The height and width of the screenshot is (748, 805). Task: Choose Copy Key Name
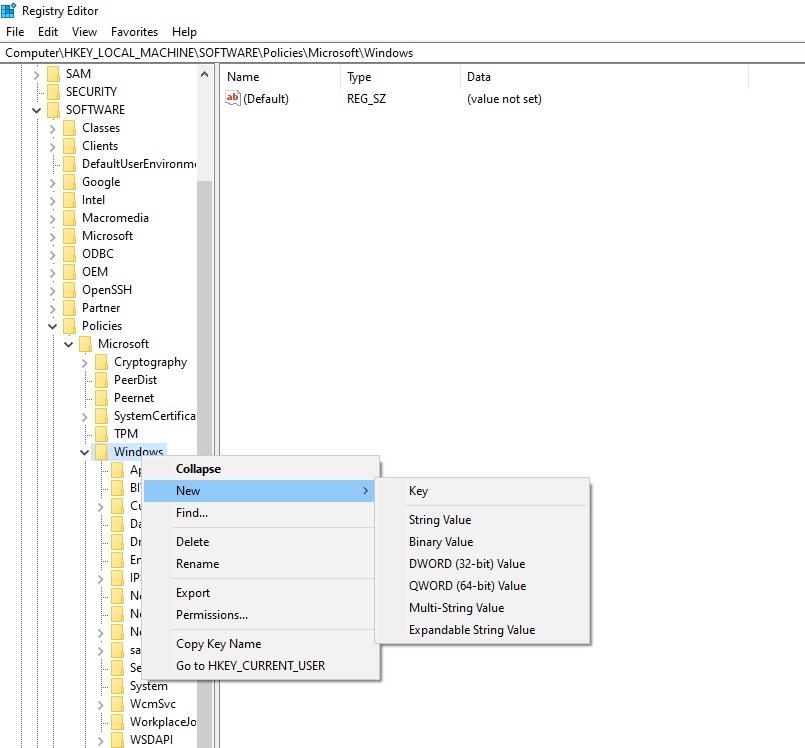261,644
